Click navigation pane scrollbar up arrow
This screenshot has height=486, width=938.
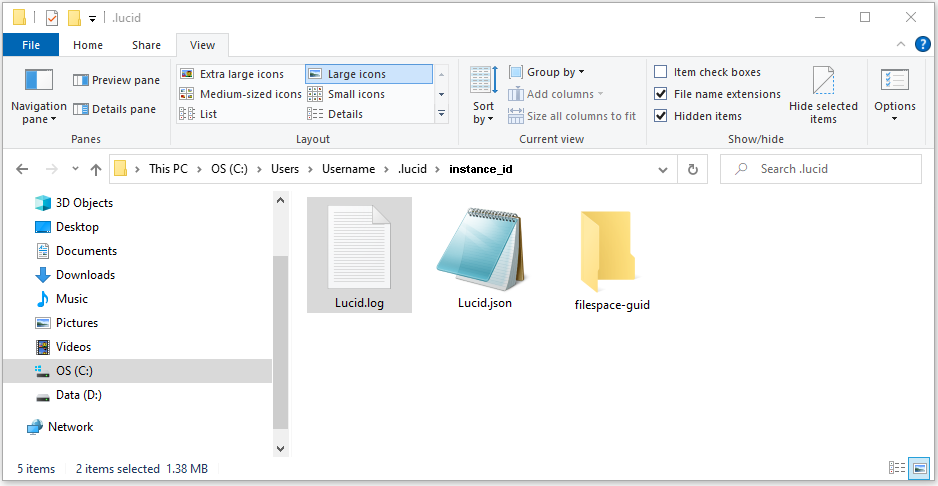[x=281, y=201]
